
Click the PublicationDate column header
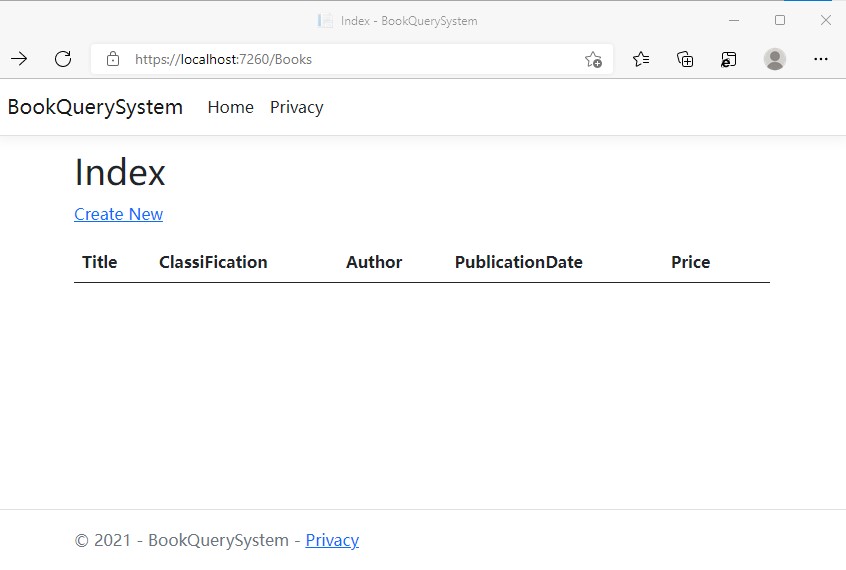pos(518,262)
